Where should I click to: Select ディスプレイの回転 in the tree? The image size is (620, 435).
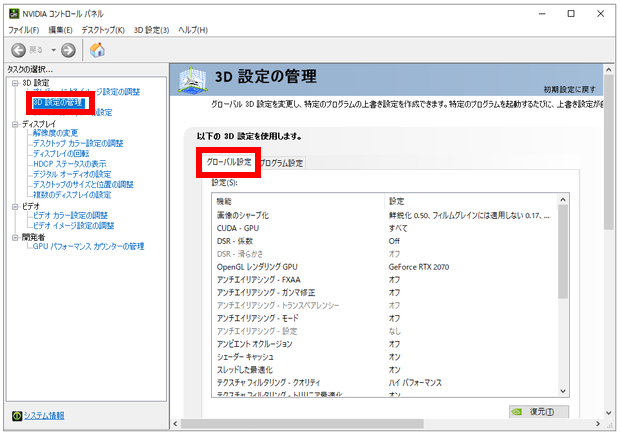(61, 153)
